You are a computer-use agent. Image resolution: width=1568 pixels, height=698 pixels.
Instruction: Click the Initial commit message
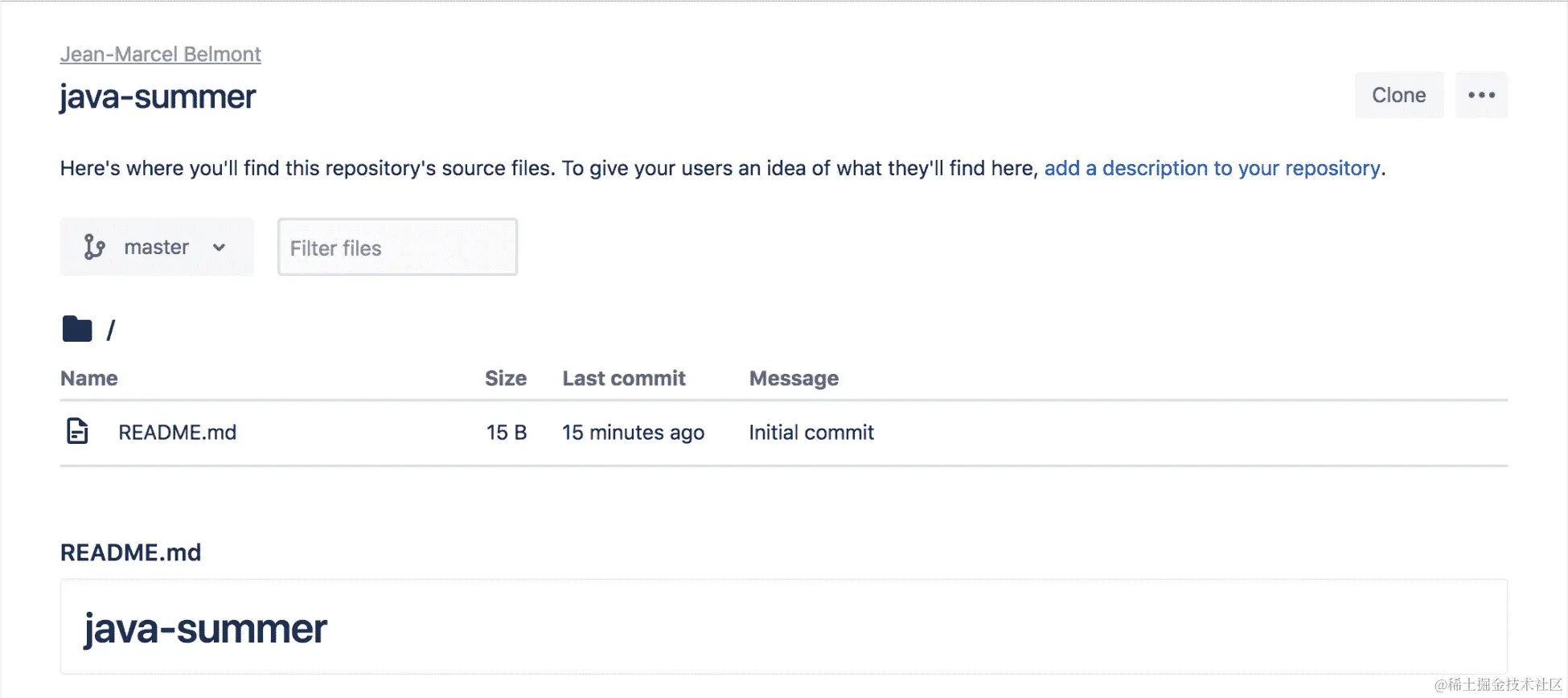[x=811, y=433]
